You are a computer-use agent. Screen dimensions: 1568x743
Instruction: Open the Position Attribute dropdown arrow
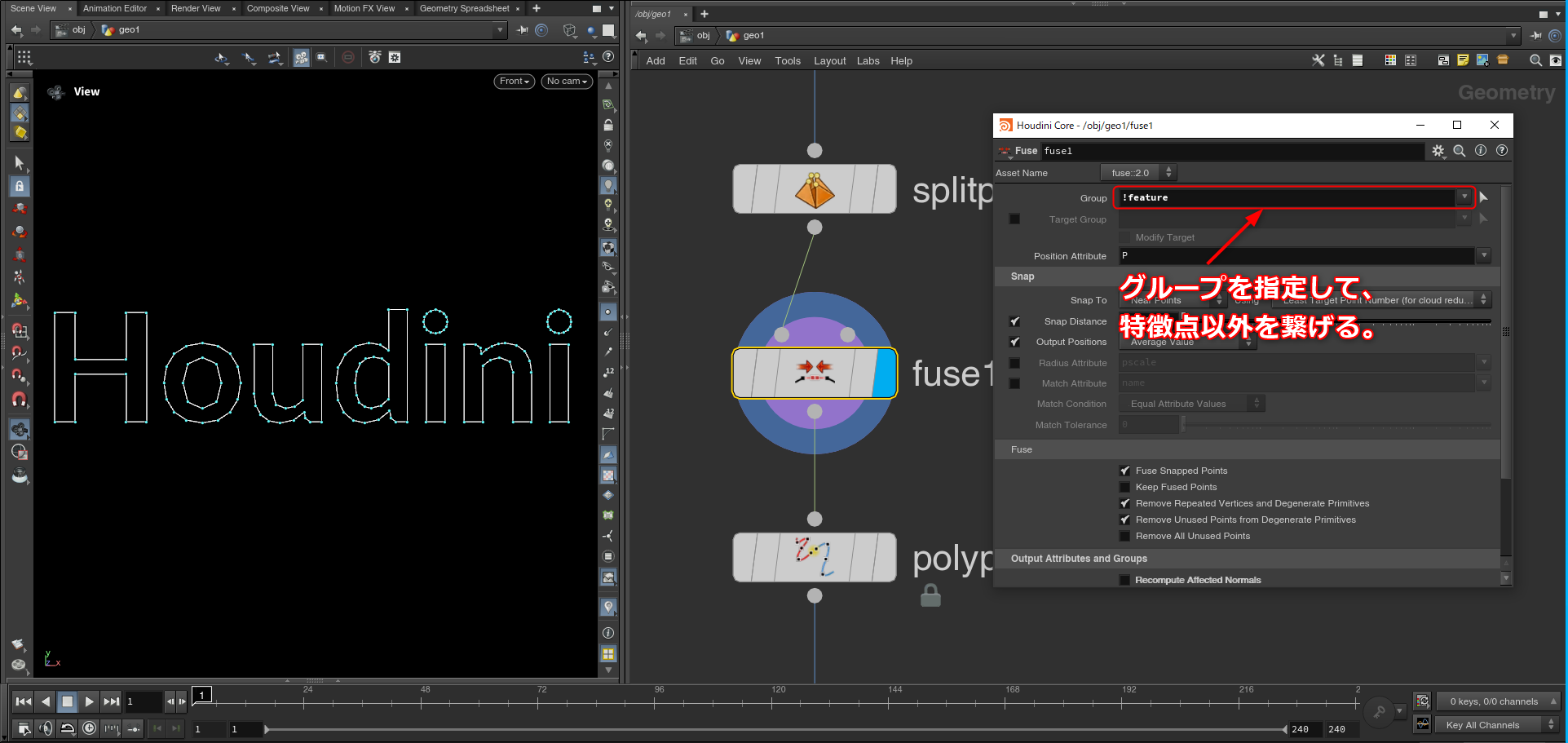(x=1484, y=255)
